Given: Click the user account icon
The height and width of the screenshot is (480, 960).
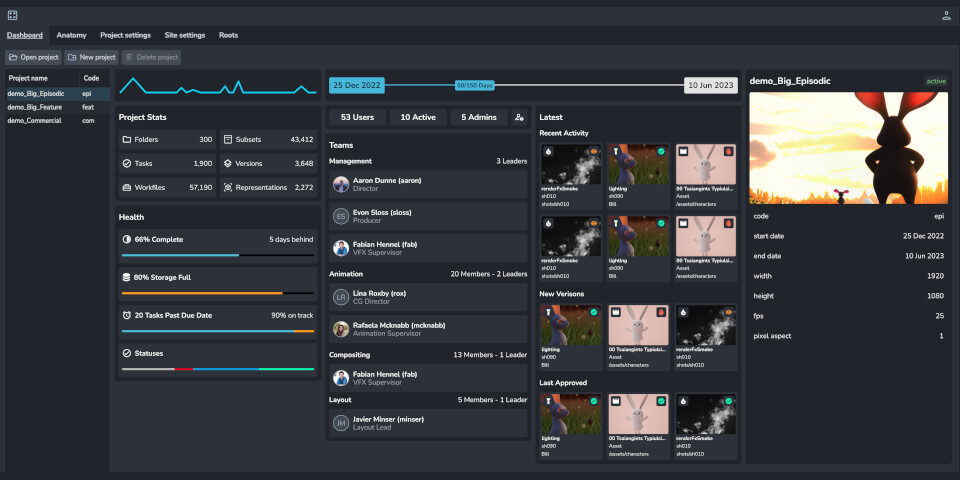Looking at the screenshot, I should (x=946, y=15).
